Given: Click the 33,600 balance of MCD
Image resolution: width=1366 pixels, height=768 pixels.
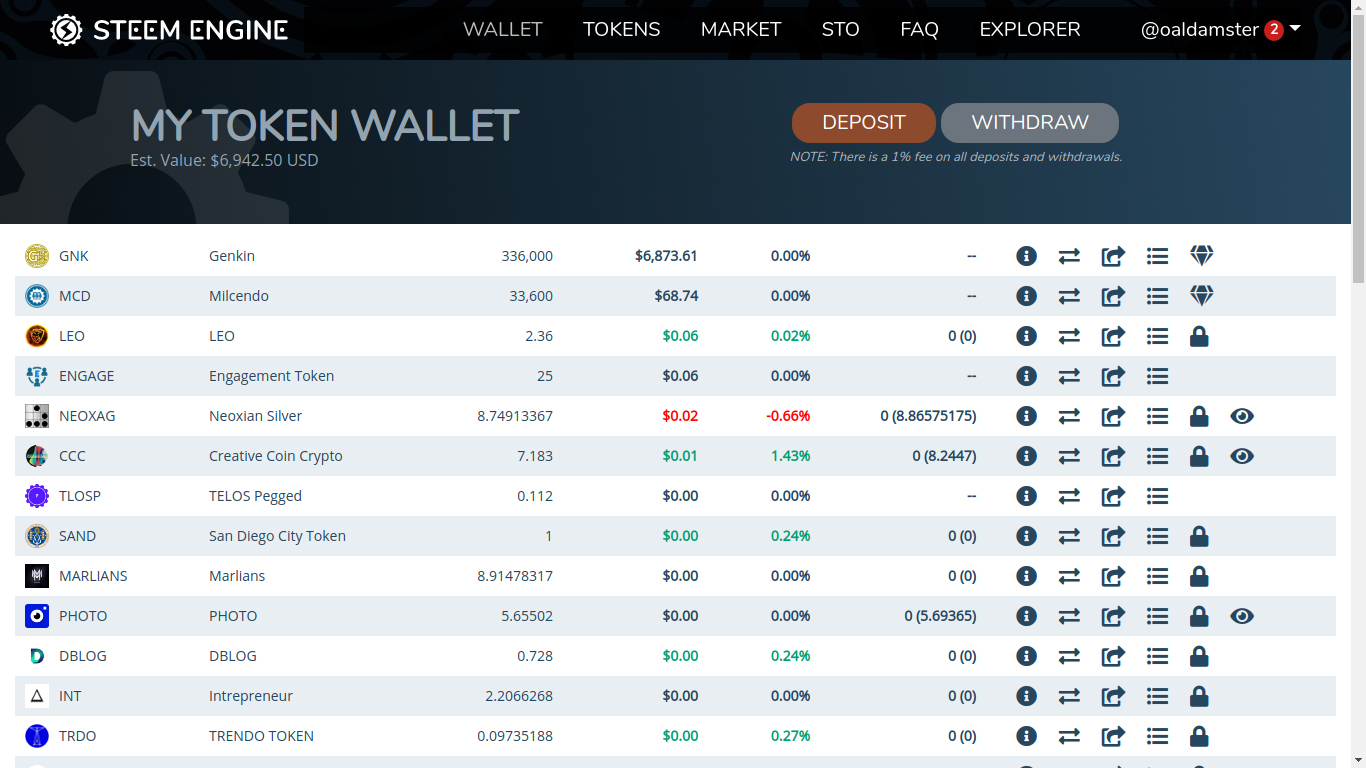Looking at the screenshot, I should (531, 296).
